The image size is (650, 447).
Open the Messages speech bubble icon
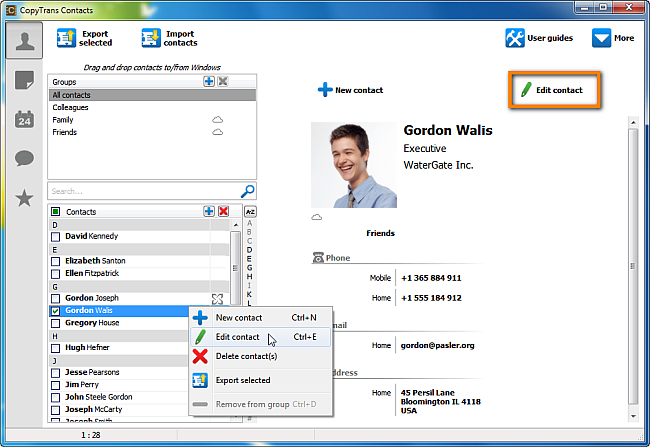pos(24,158)
